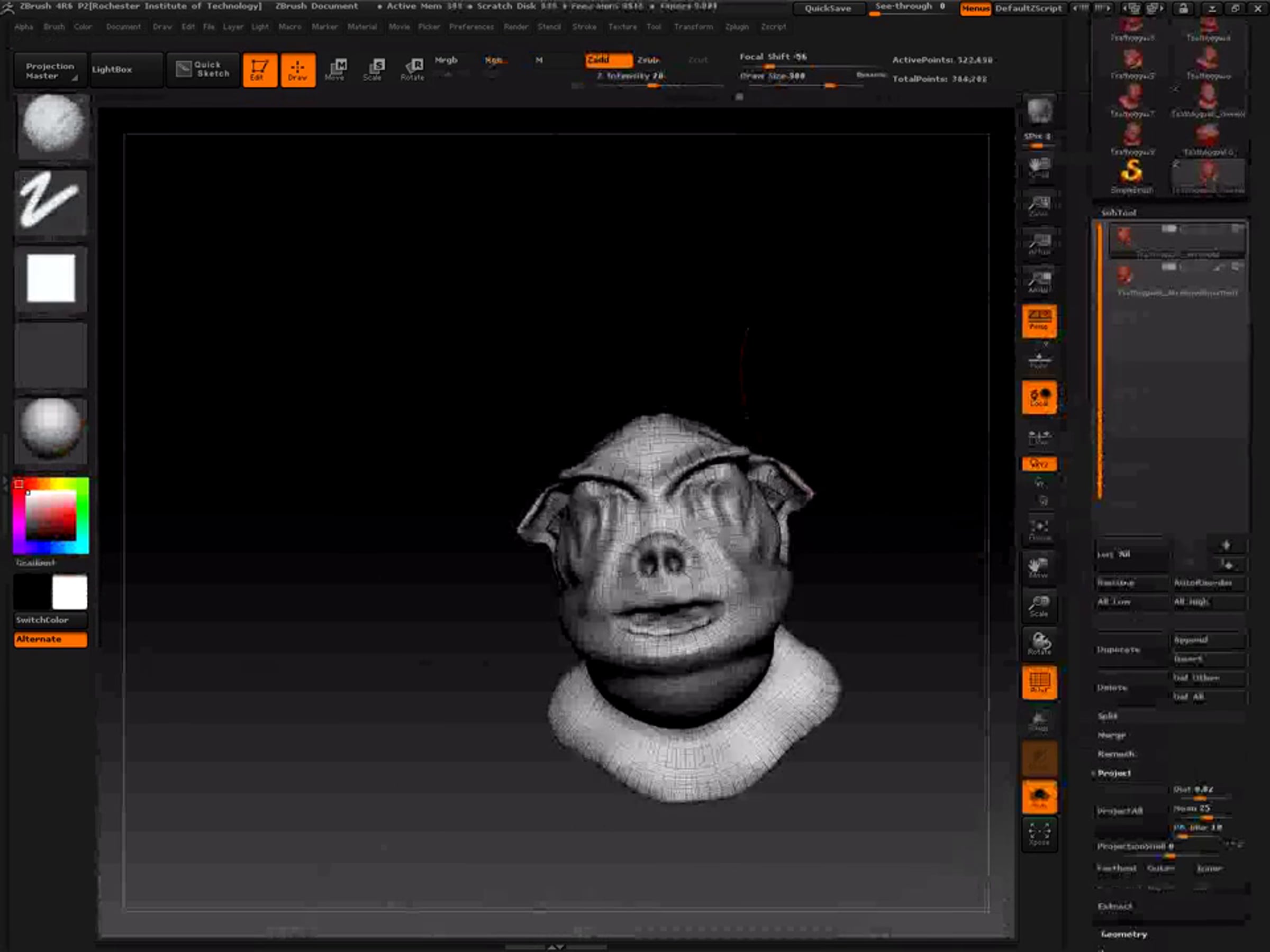This screenshot has width=1270, height=952.
Task: Open the Brush menu
Action: pos(54,26)
